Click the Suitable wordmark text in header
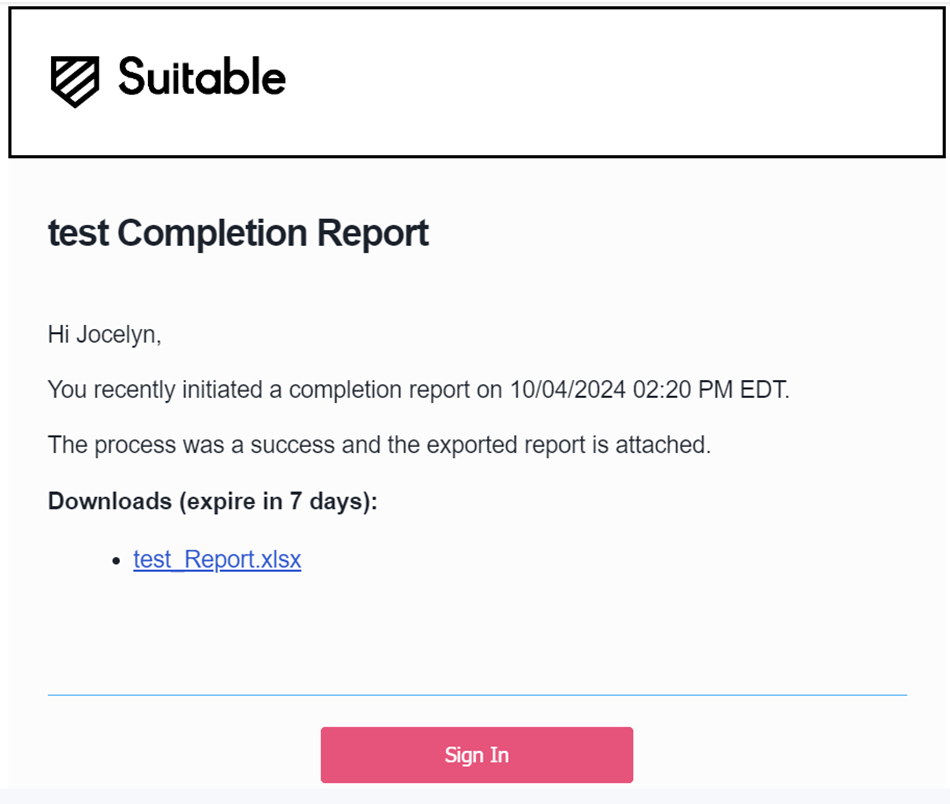Image resolution: width=950 pixels, height=804 pixels. (x=202, y=77)
